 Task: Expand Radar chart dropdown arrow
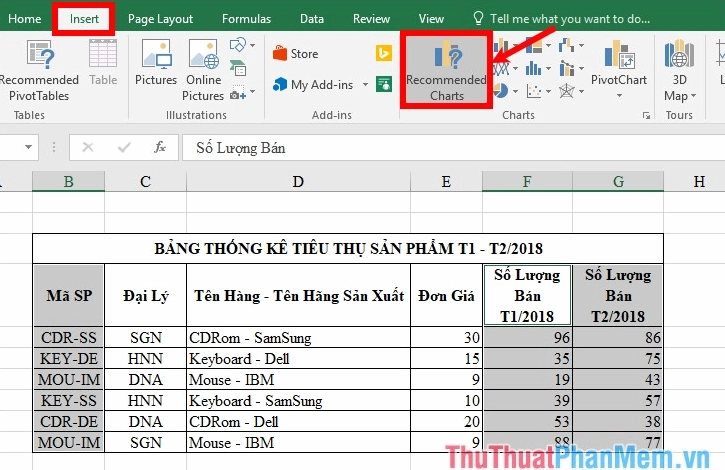(581, 91)
